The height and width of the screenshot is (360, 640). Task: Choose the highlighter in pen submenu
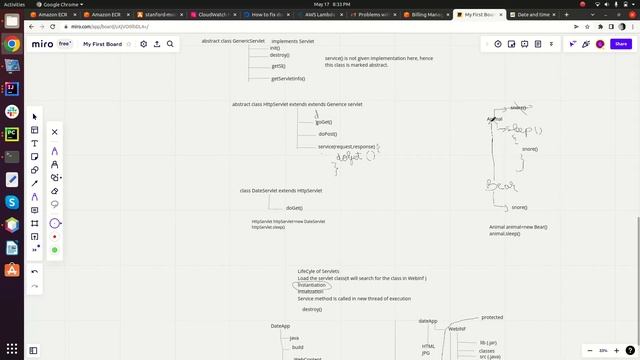(x=55, y=164)
